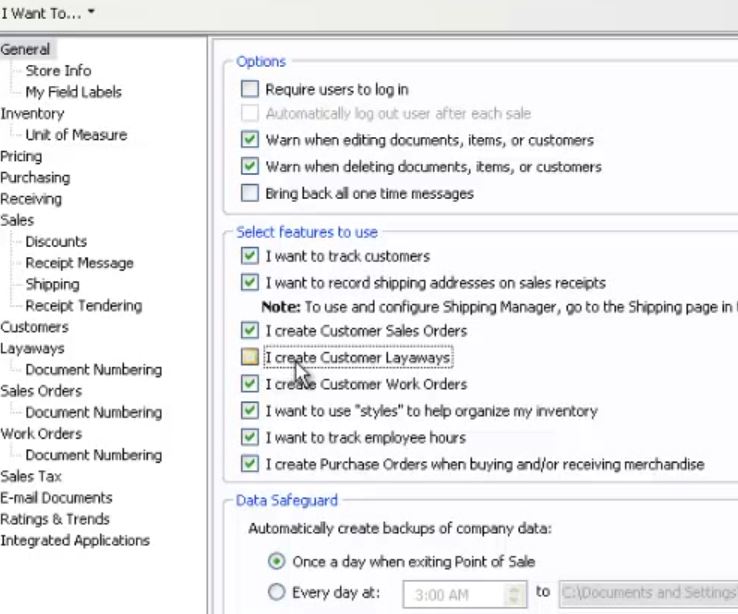The width and height of the screenshot is (738, 614).
Task: Open Integrated Applications preferences
Action: pyautogui.click(x=75, y=540)
